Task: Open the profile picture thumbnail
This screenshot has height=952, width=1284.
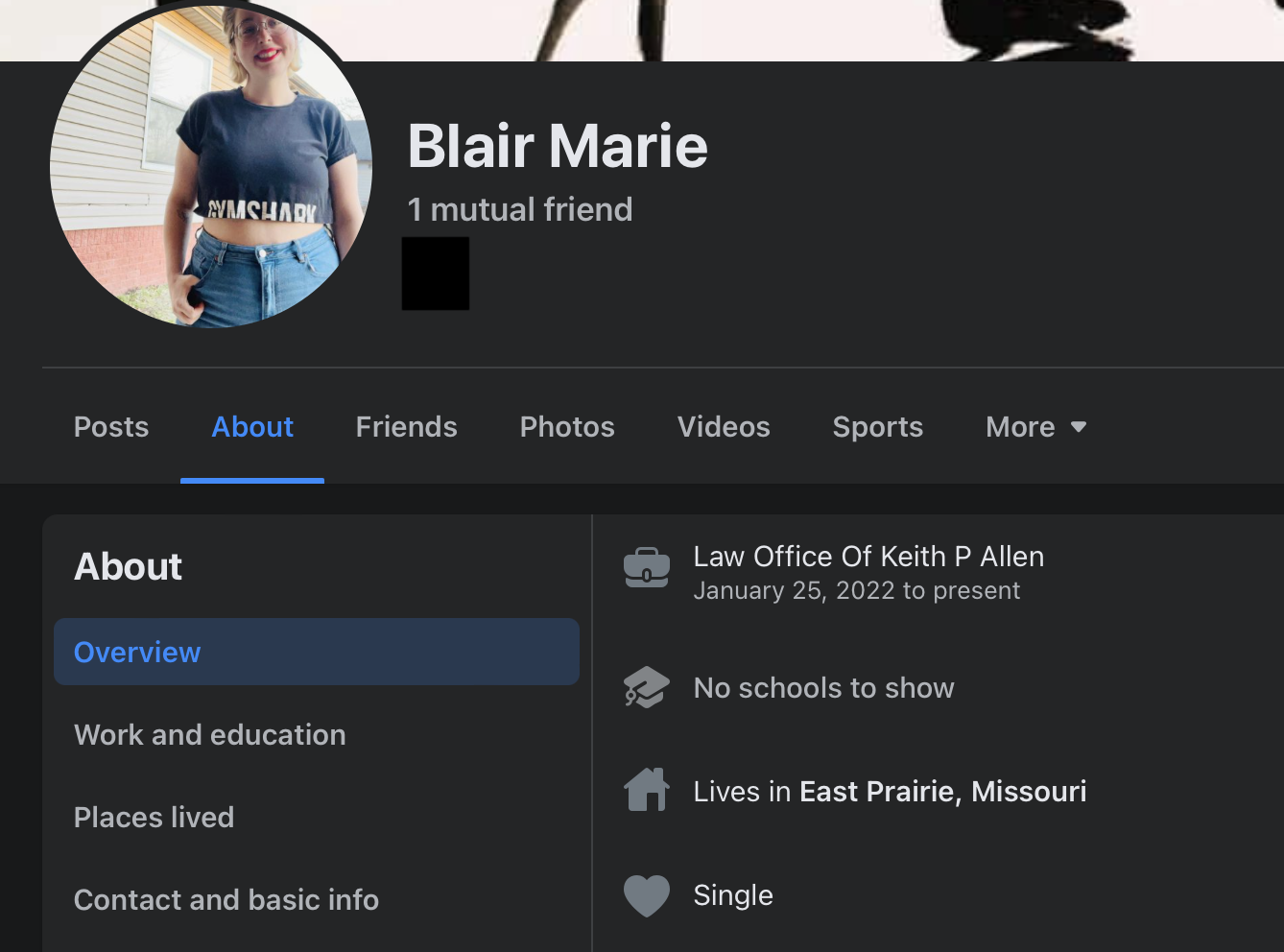Action: click(x=211, y=165)
